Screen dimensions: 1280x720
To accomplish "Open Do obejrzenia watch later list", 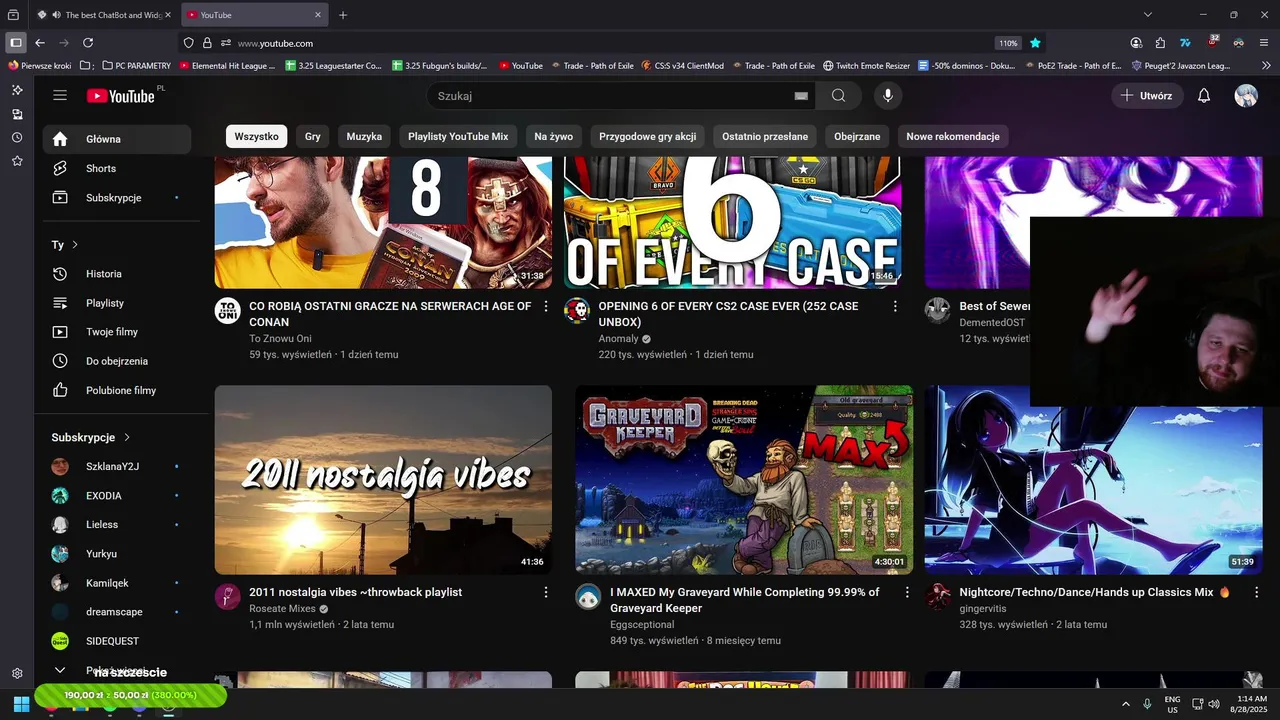I will click(x=117, y=360).
